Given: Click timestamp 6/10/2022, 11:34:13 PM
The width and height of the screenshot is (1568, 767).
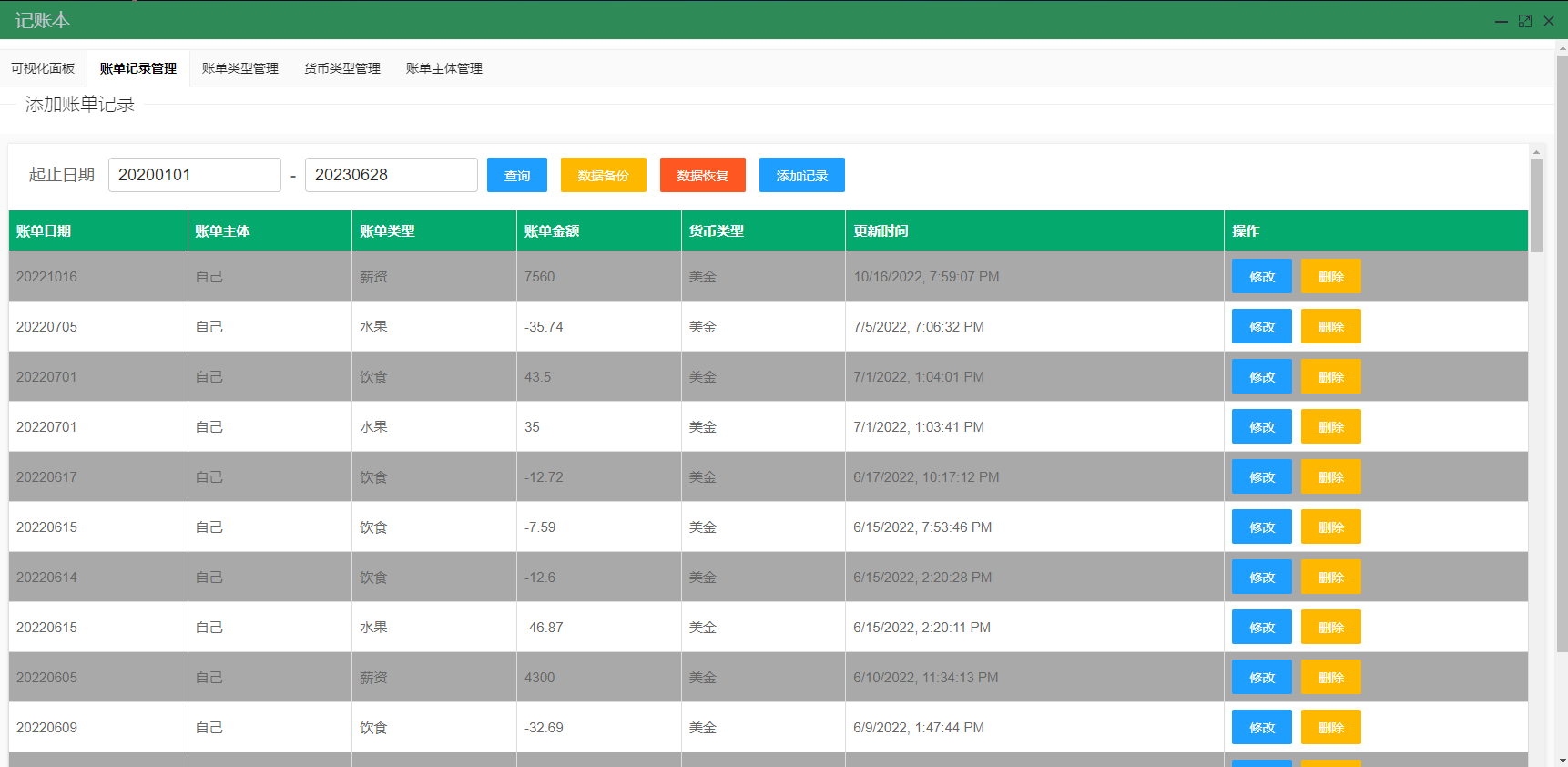Looking at the screenshot, I should click(926, 677).
